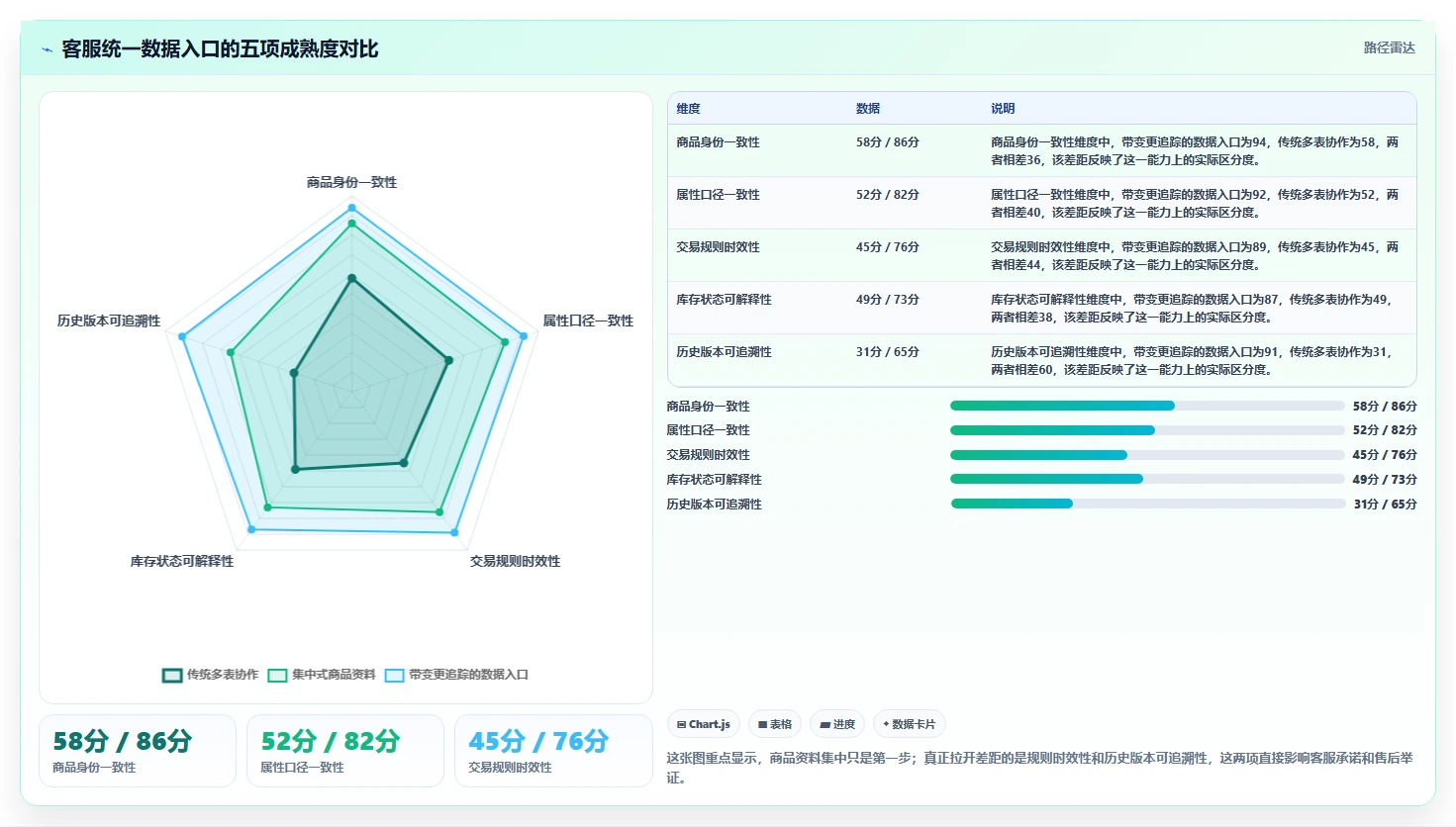Screen dimensions: 1456x827
Task: Open the 商品身份一致性 summary card, 58分 / 86分
Action: 138,751
